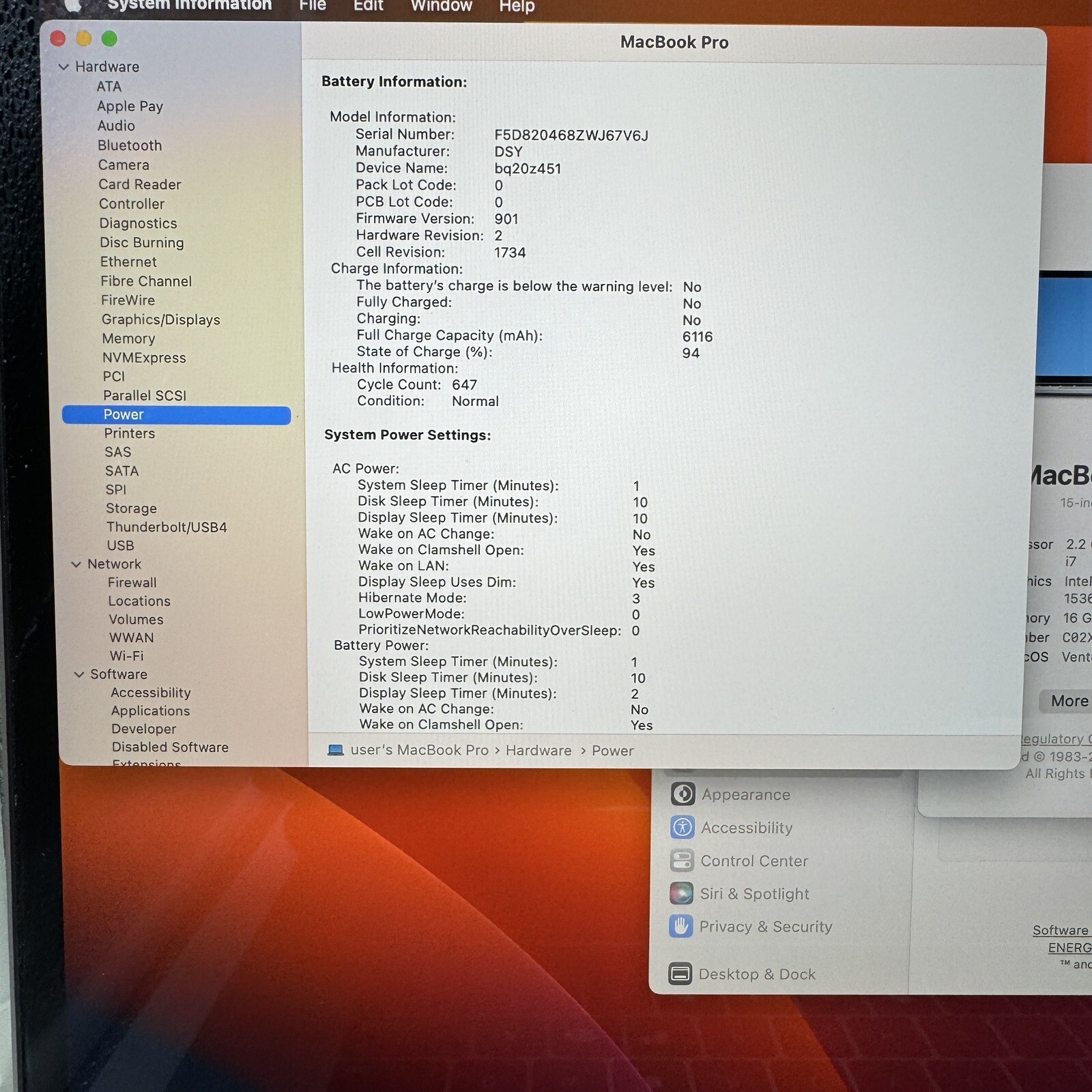Click the Accessibility icon in System Settings
The image size is (1092, 1092).
tap(682, 827)
